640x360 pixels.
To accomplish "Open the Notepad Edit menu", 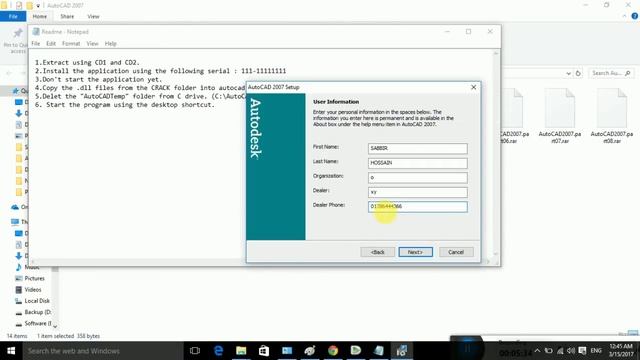I will click(x=51, y=43).
